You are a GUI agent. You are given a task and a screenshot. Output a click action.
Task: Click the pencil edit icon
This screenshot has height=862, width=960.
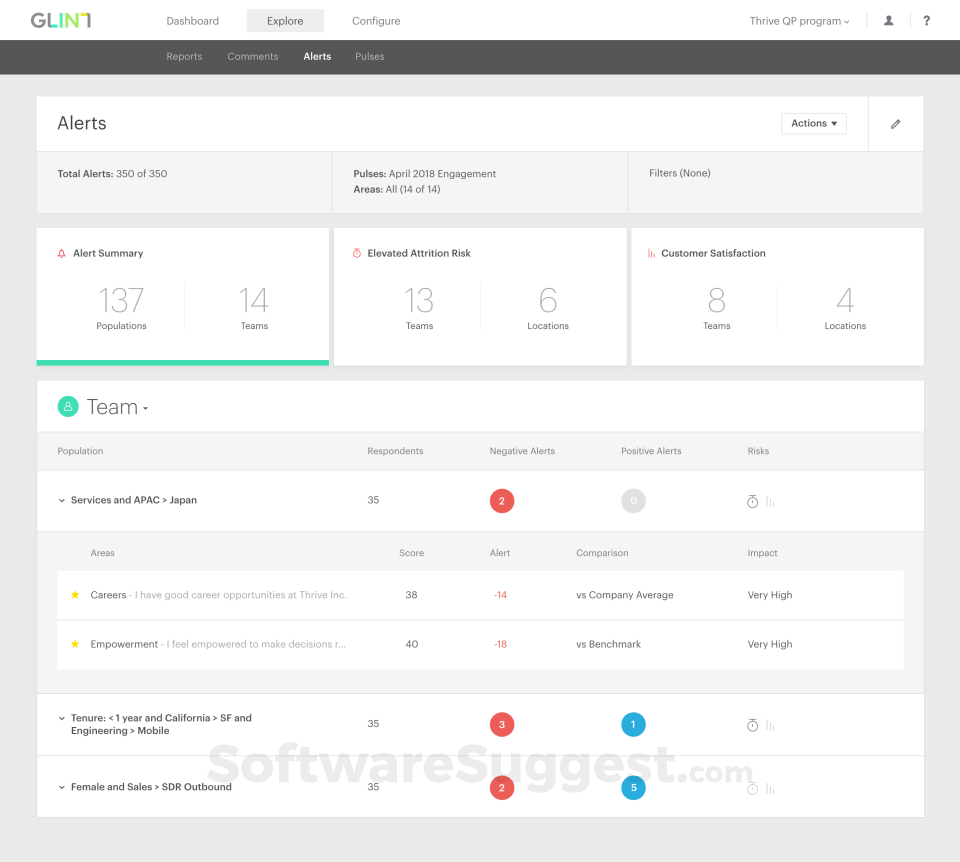click(x=895, y=124)
